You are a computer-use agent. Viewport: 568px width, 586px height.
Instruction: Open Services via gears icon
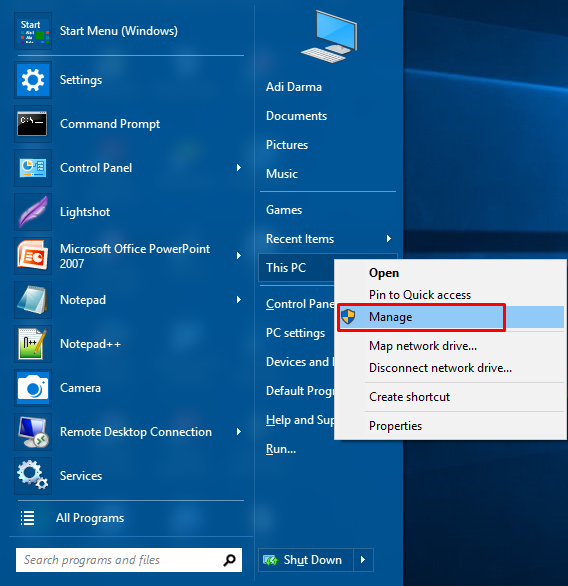click(x=33, y=476)
